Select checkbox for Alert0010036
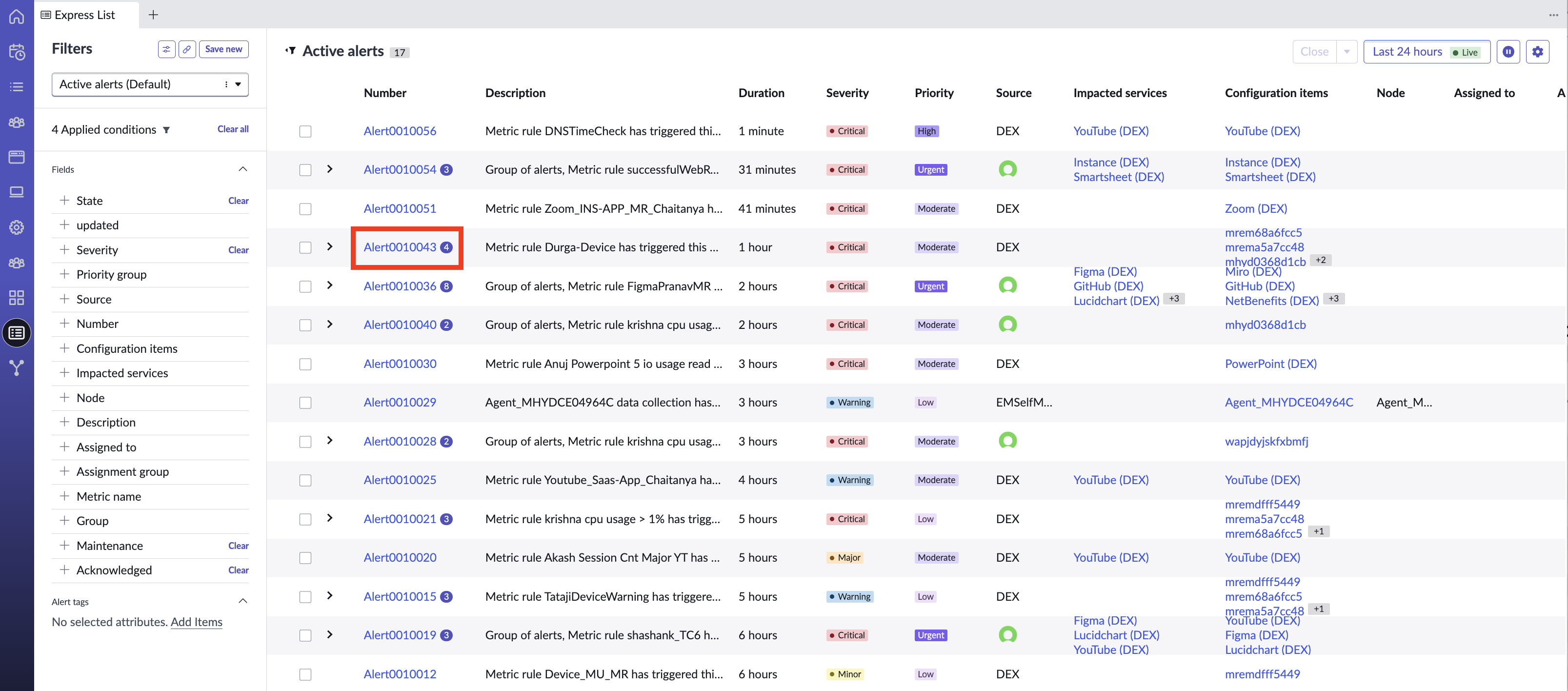 click(305, 287)
